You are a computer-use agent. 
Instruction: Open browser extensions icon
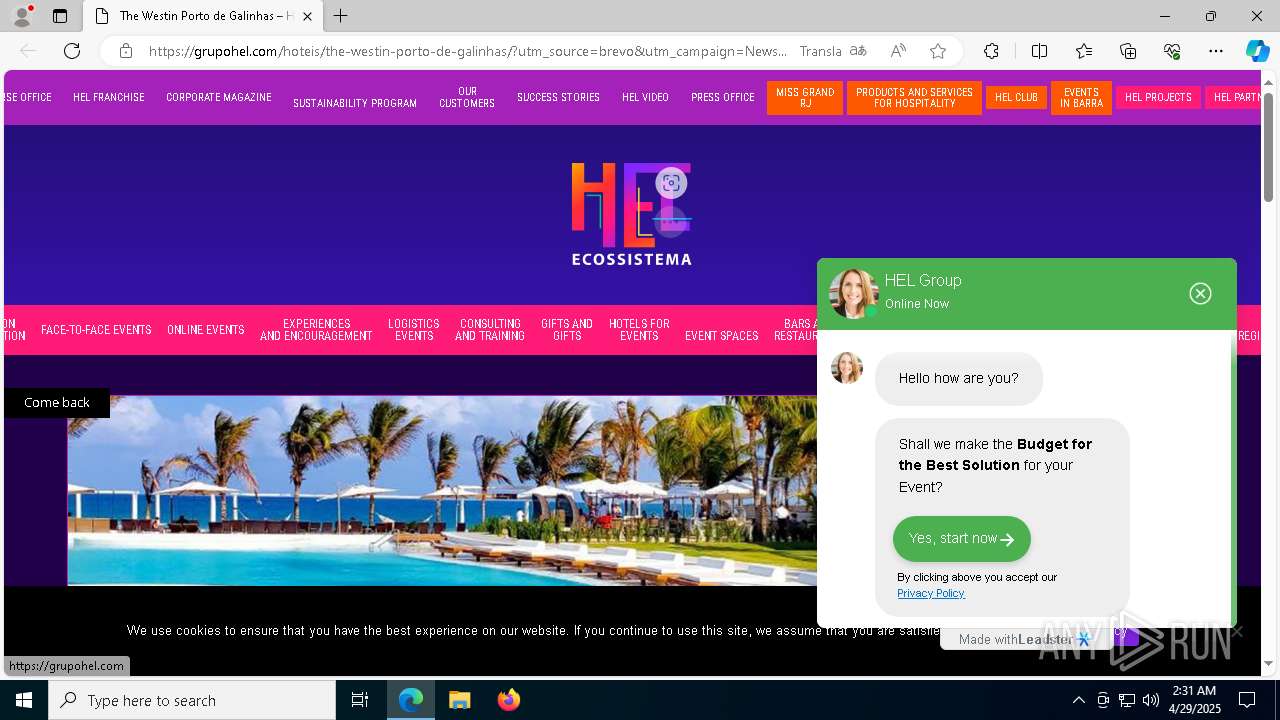click(x=991, y=51)
